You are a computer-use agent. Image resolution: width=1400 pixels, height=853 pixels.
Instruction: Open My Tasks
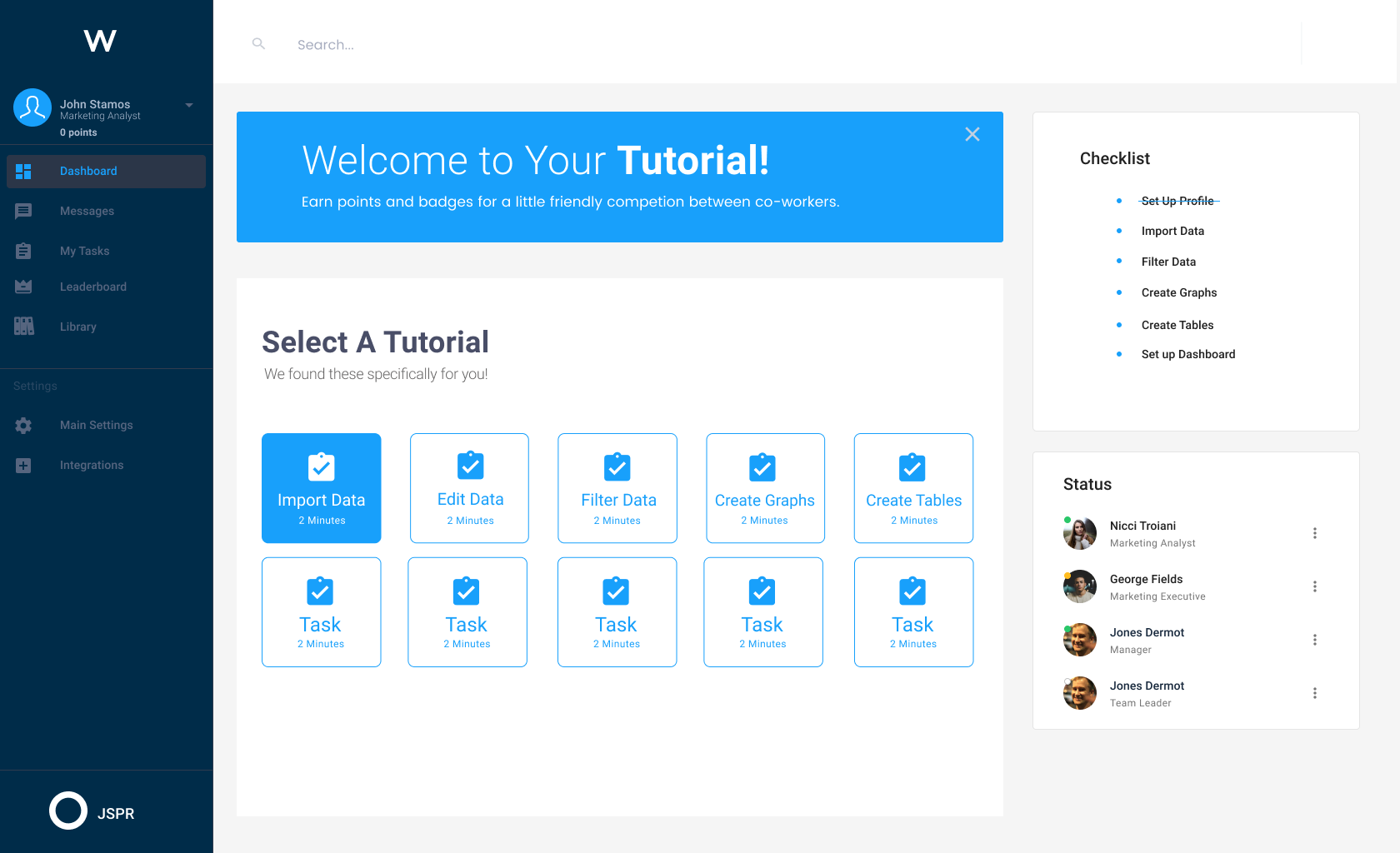click(84, 252)
